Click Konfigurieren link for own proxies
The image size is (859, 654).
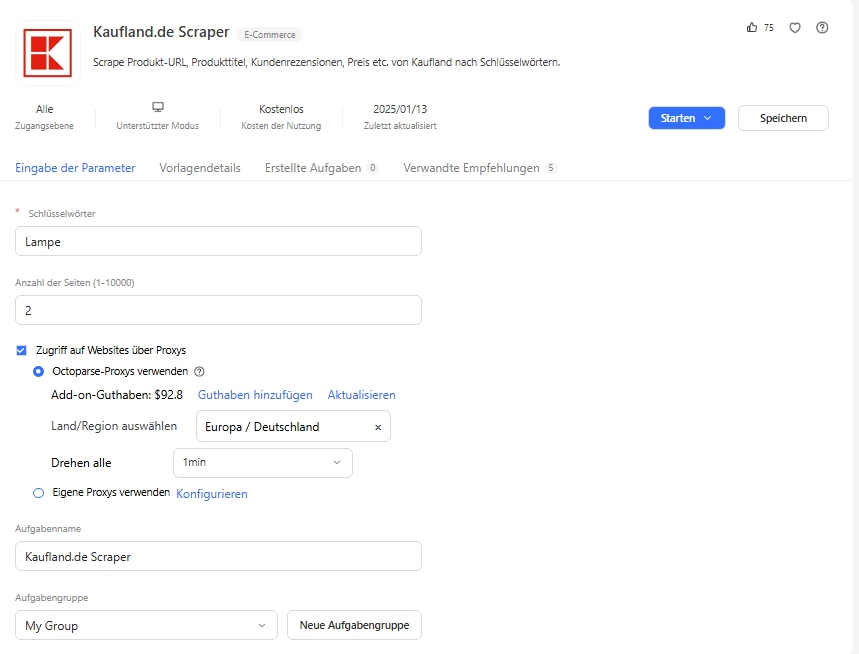coord(211,494)
